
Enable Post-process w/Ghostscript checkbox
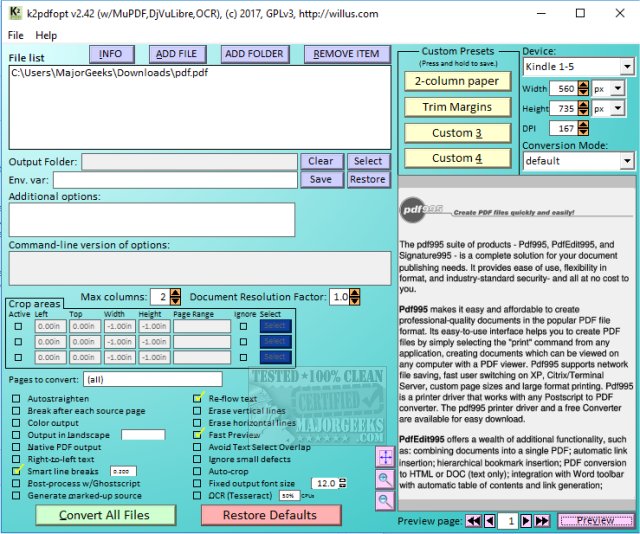(16, 483)
